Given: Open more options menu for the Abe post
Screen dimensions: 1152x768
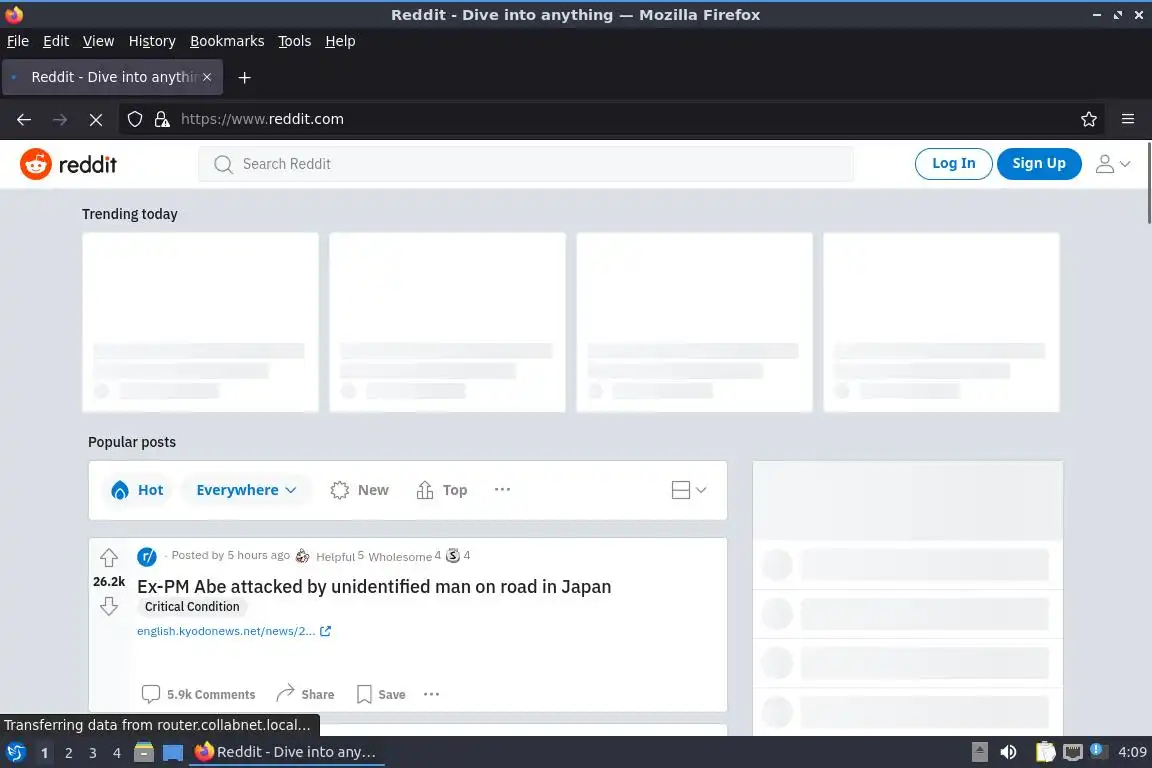Looking at the screenshot, I should [431, 694].
